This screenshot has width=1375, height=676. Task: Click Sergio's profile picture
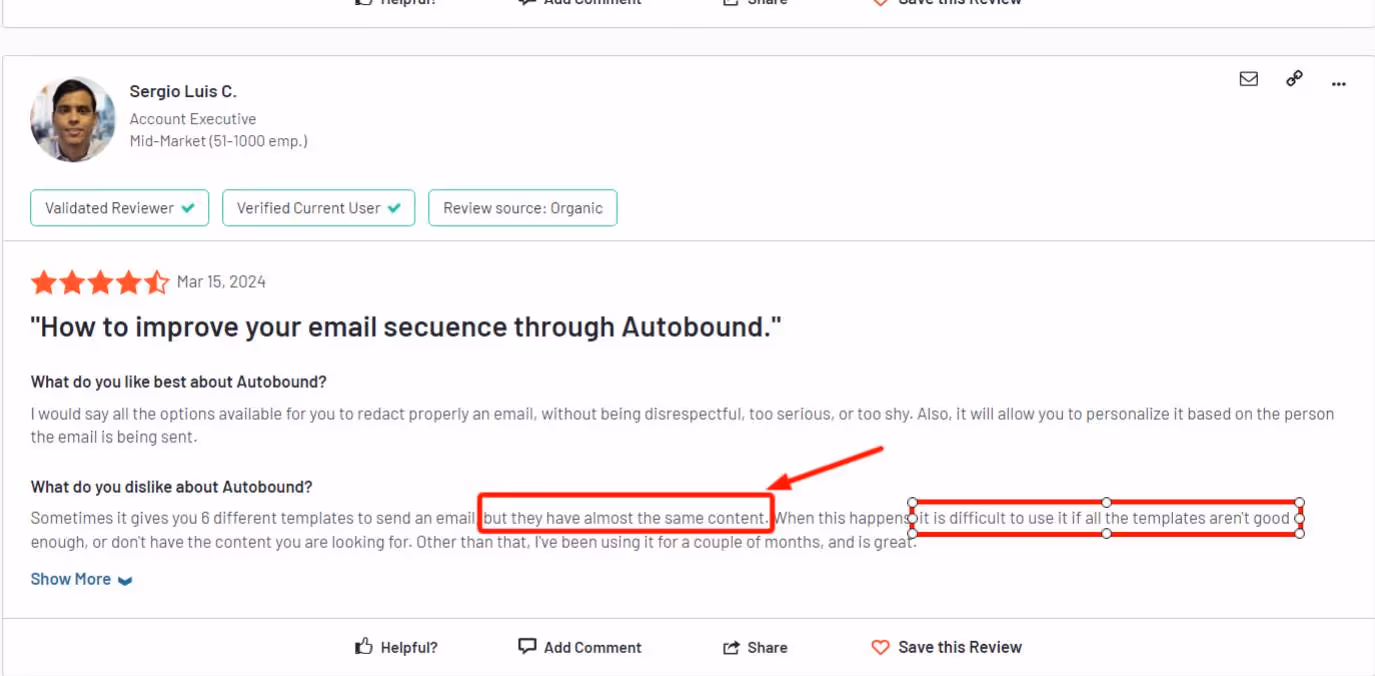73,119
